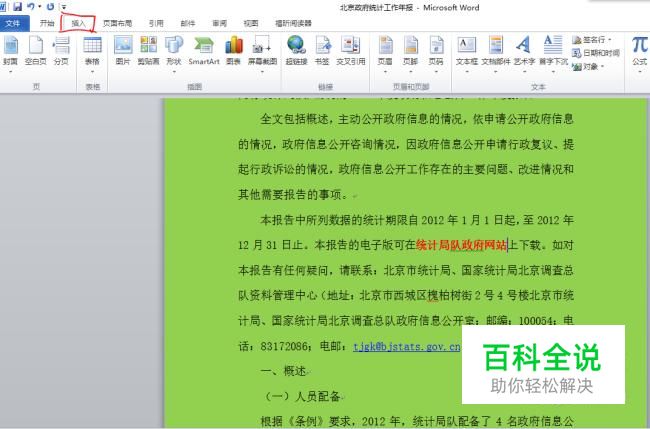Expand the dropdown arrow under 艺术字

coord(524,72)
